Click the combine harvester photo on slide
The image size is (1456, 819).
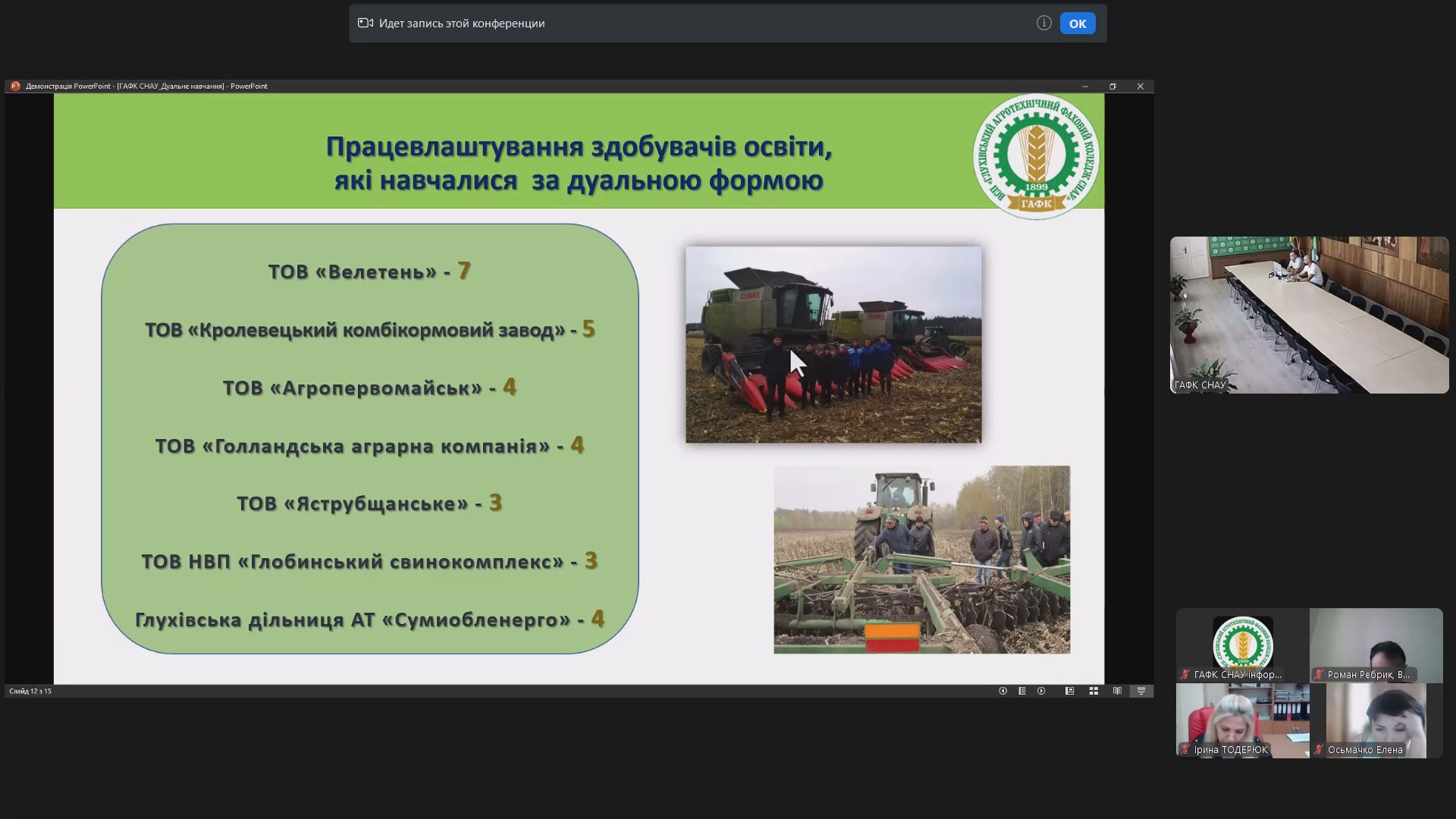pyautogui.click(x=833, y=344)
